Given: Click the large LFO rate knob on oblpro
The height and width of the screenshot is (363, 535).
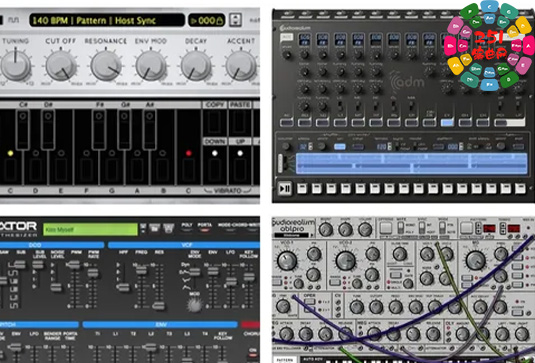Looking at the screenshot, I should (x=476, y=260).
